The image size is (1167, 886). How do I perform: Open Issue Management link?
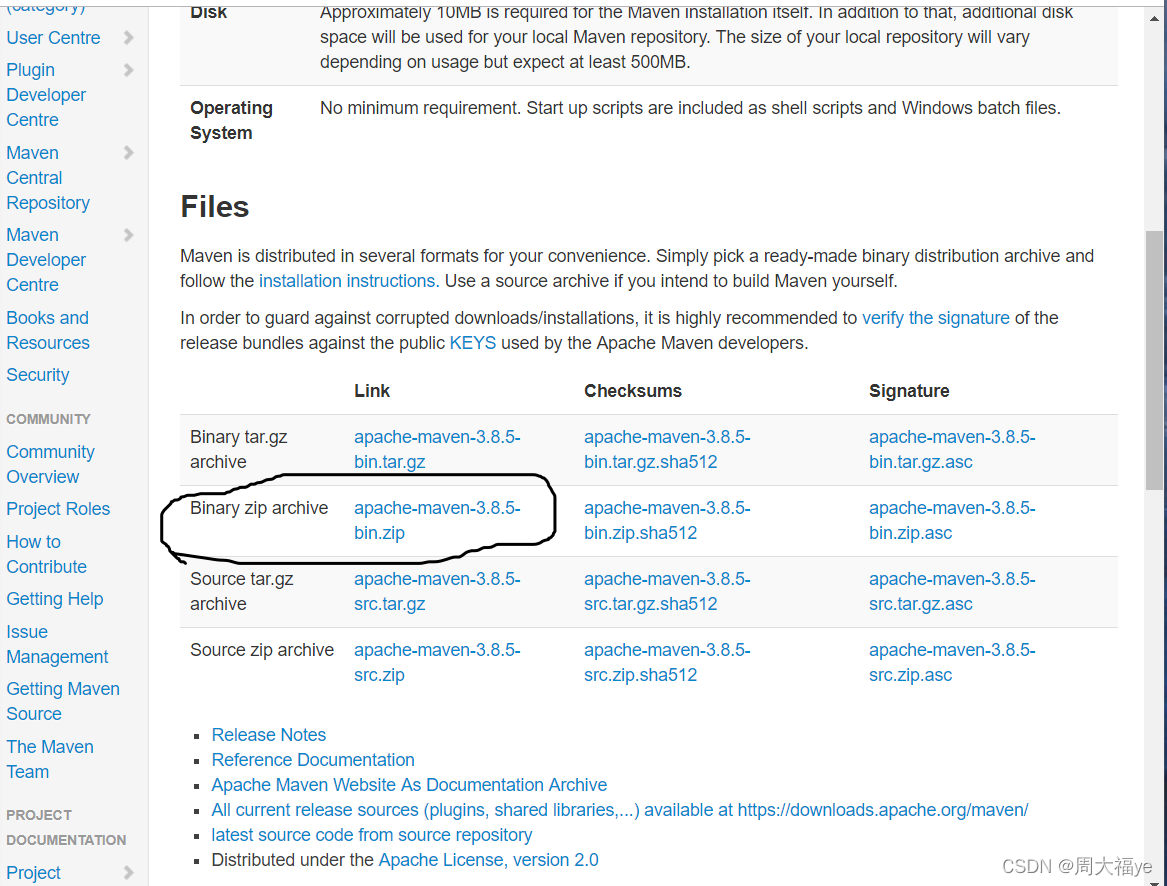(57, 645)
